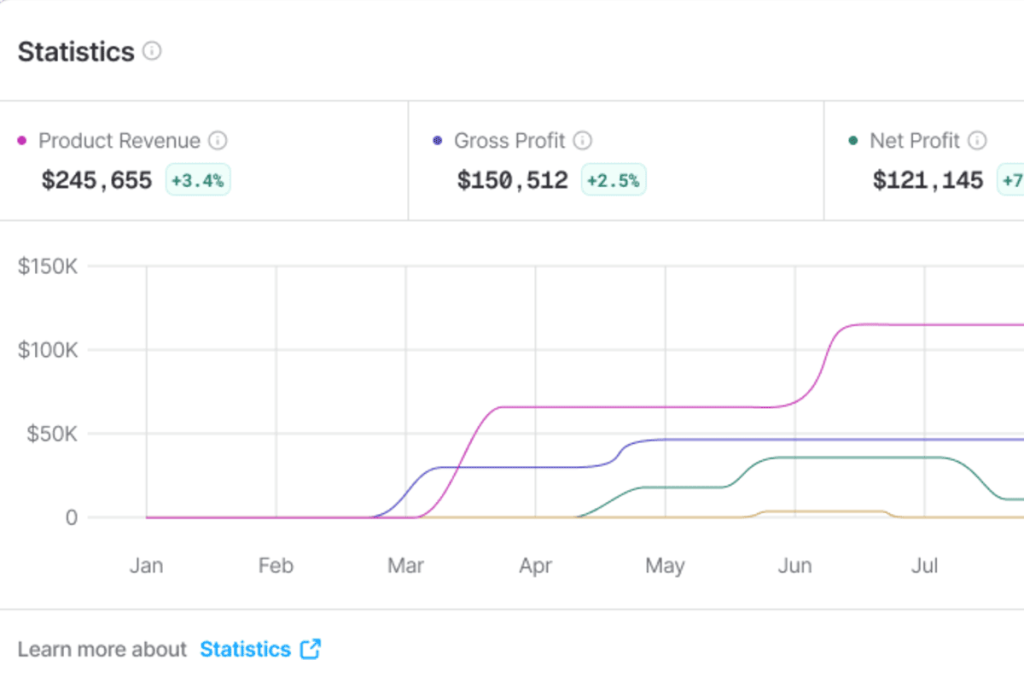Open the Statistics learn more link

245,649
